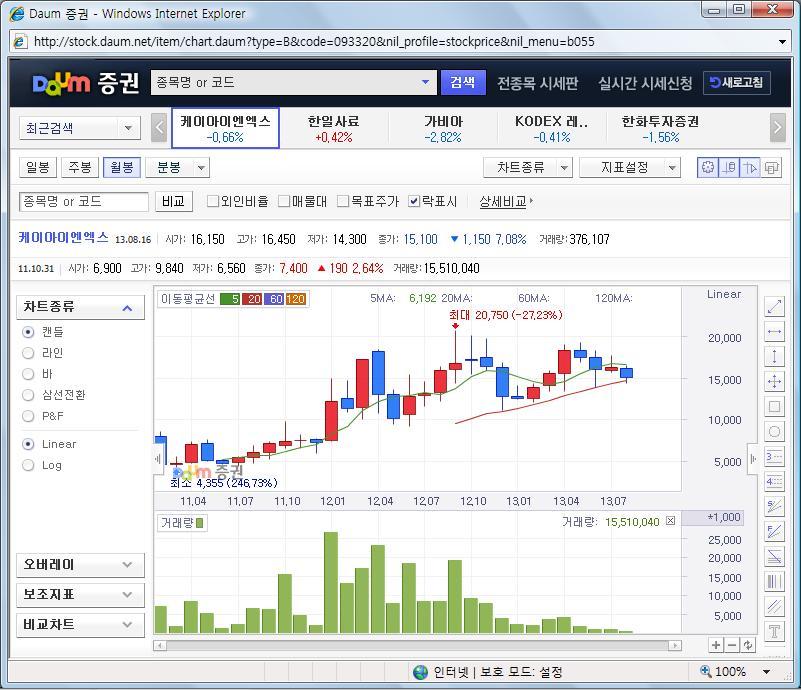Screen dimensions: 801x690
Task: Collapse the left panel using chart-edge handle
Action: 158,458
